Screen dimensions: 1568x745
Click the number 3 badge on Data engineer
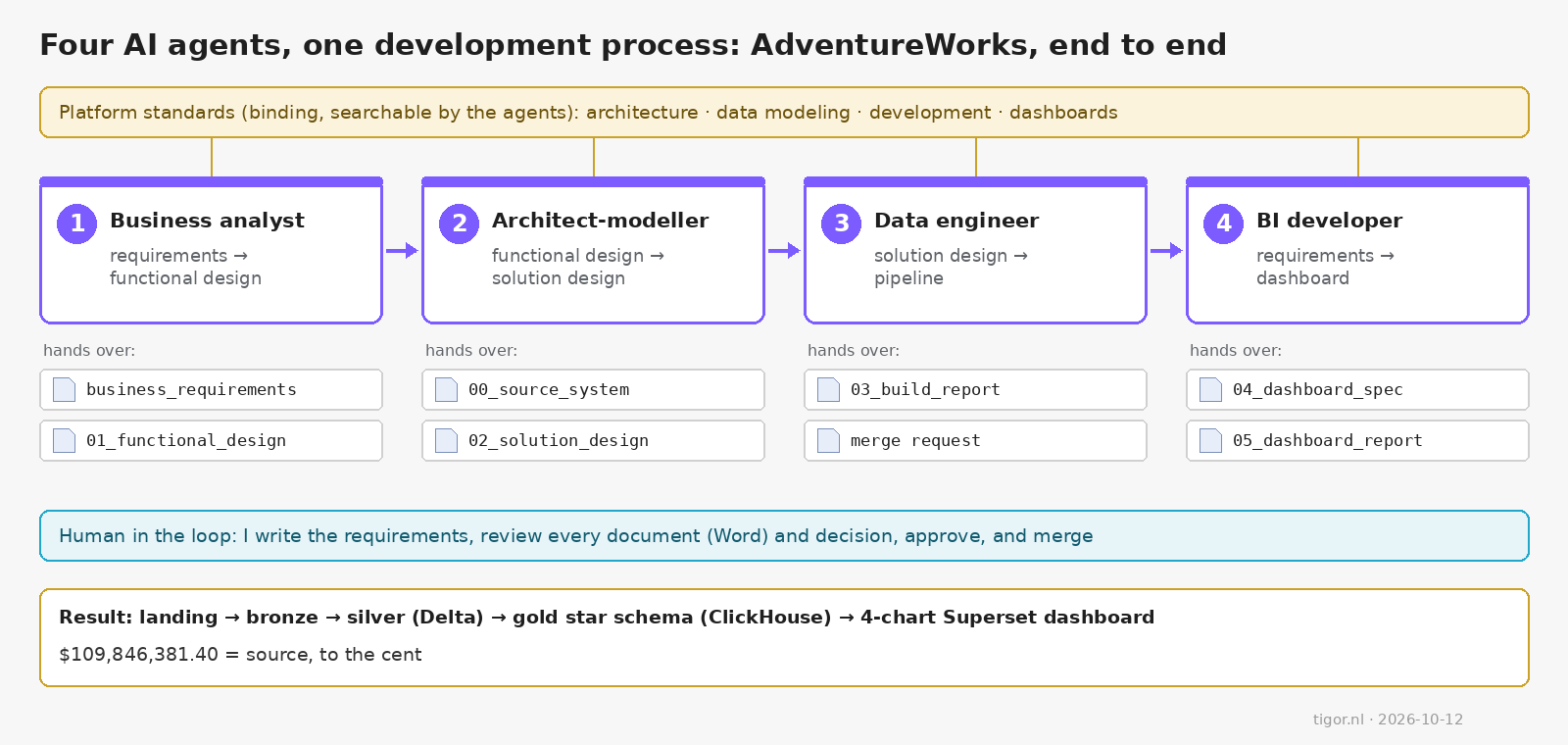click(842, 223)
